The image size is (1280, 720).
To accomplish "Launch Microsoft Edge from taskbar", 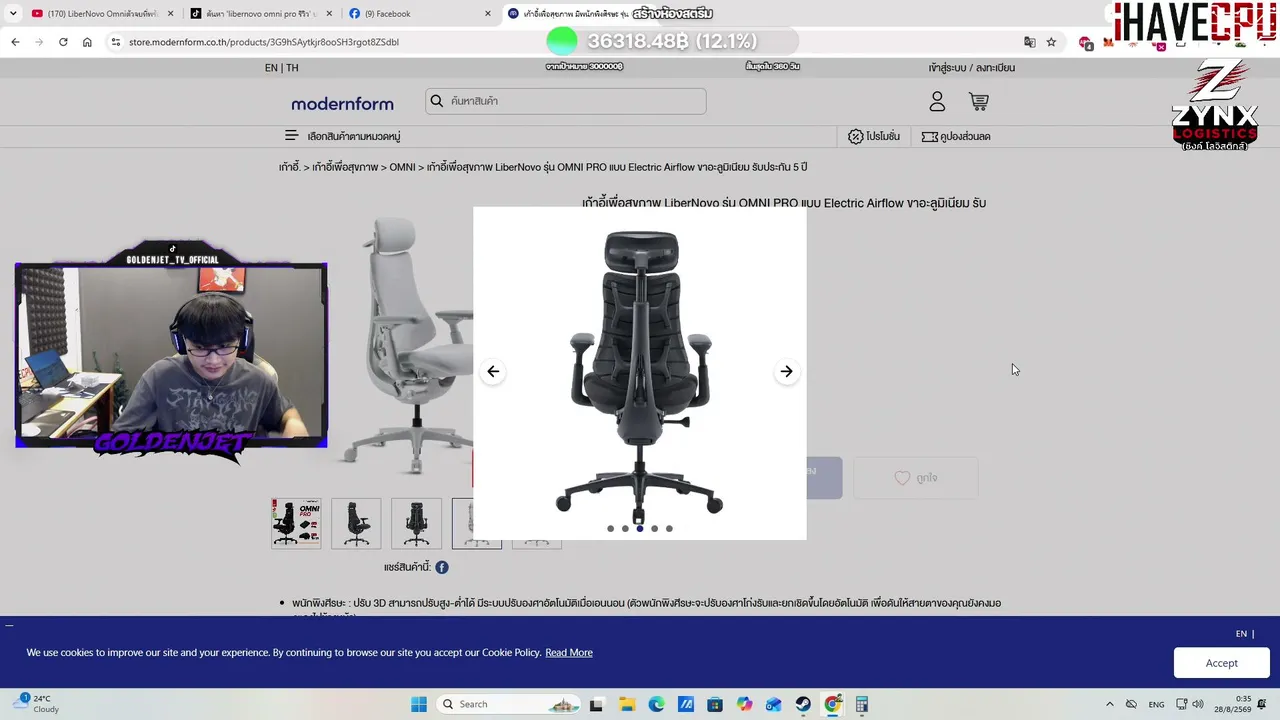I will [656, 704].
